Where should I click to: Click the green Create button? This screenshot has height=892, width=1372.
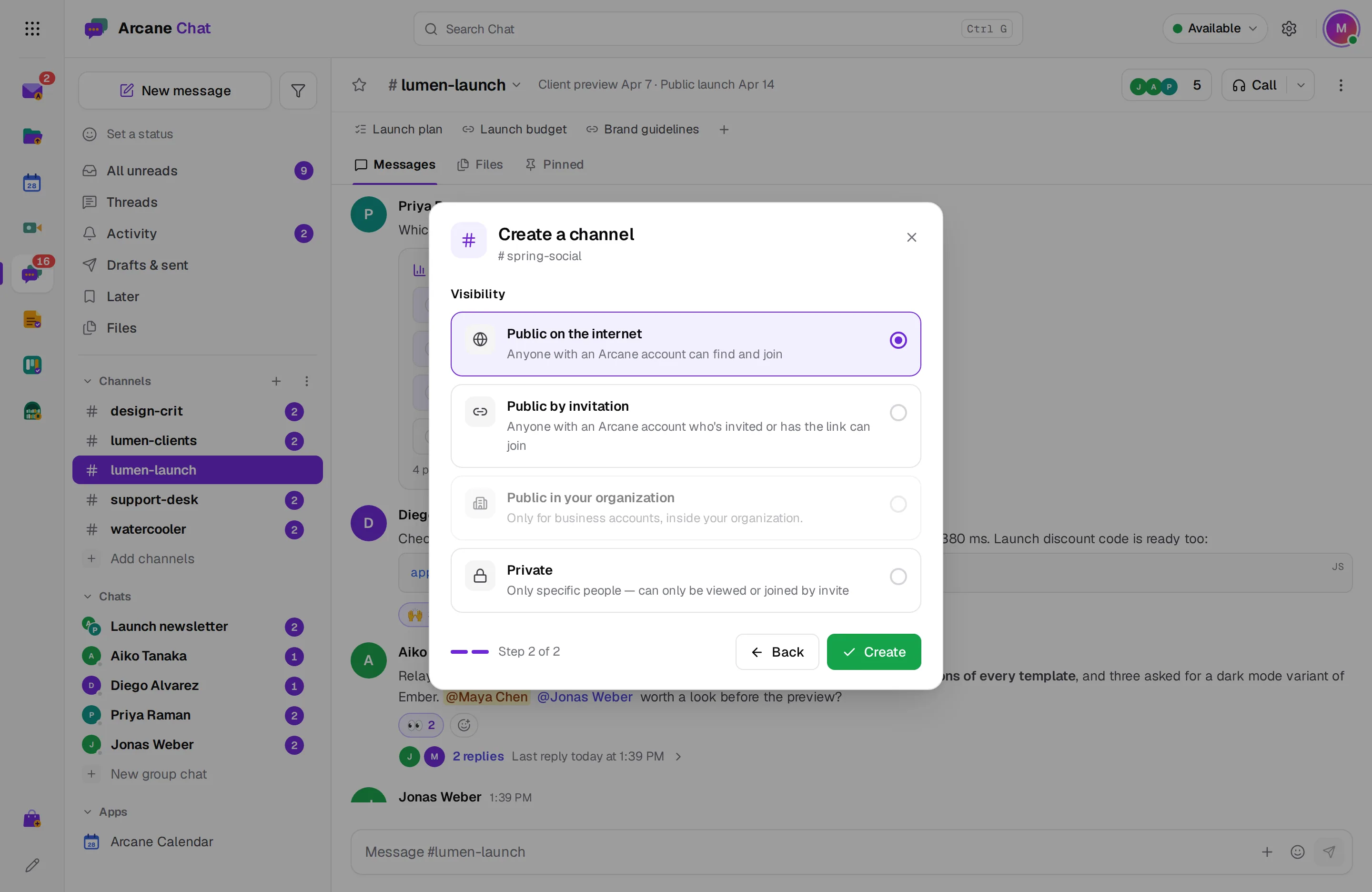(x=873, y=651)
